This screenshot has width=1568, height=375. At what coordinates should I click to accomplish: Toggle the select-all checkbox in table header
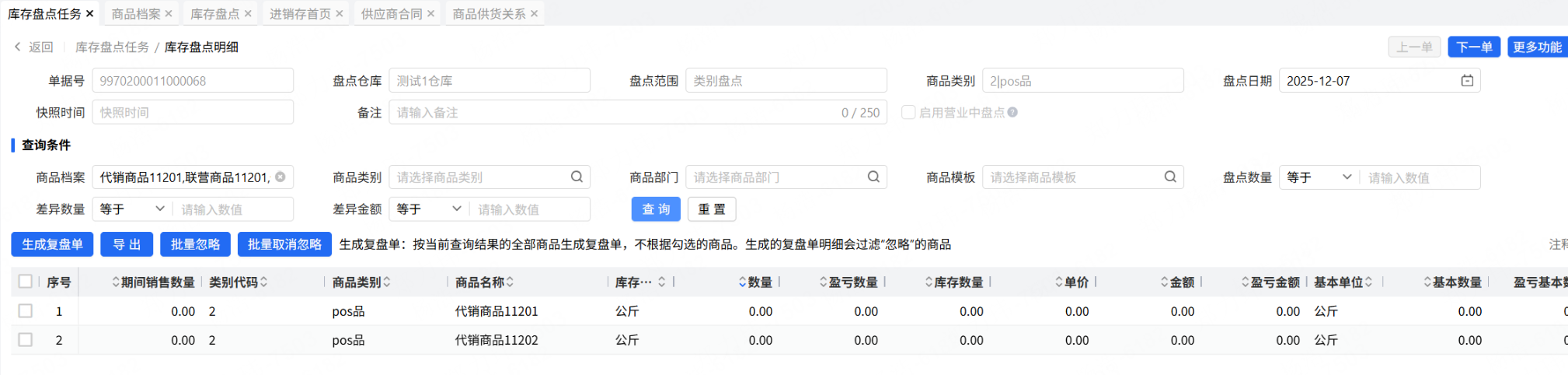pyautogui.click(x=26, y=282)
